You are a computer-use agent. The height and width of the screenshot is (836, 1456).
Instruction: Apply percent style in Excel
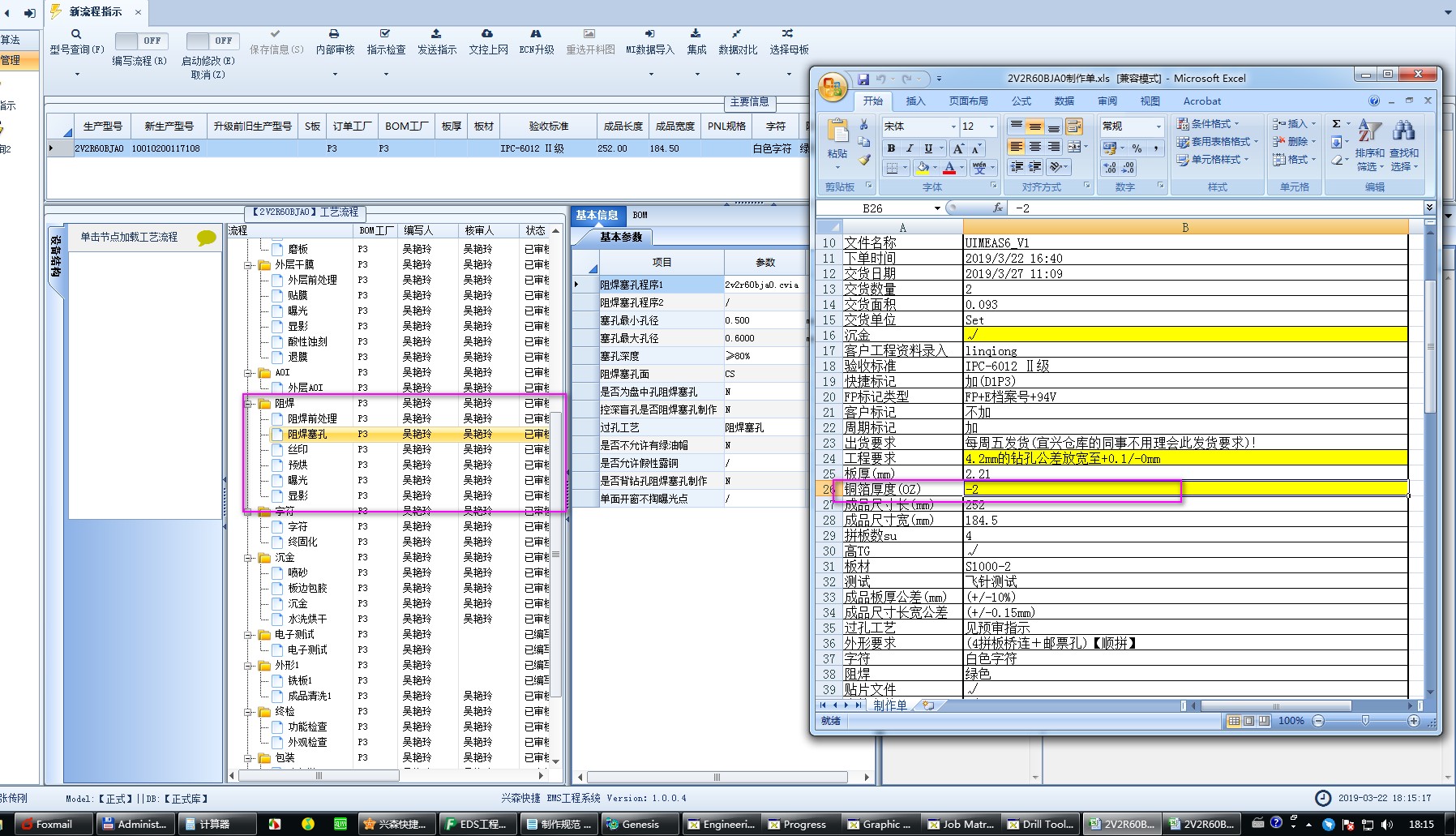coord(1137,148)
